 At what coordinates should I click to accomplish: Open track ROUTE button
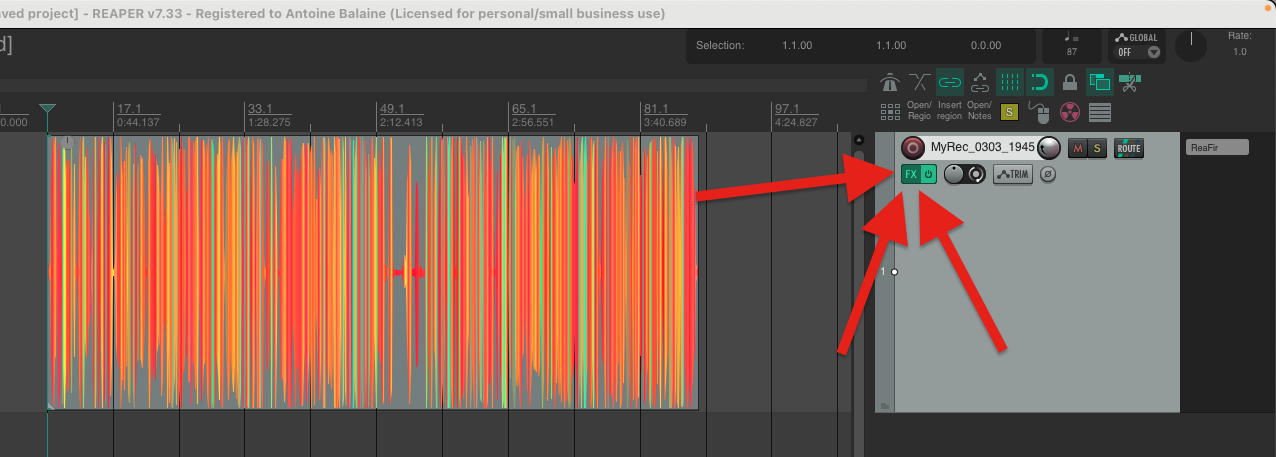tap(1129, 148)
